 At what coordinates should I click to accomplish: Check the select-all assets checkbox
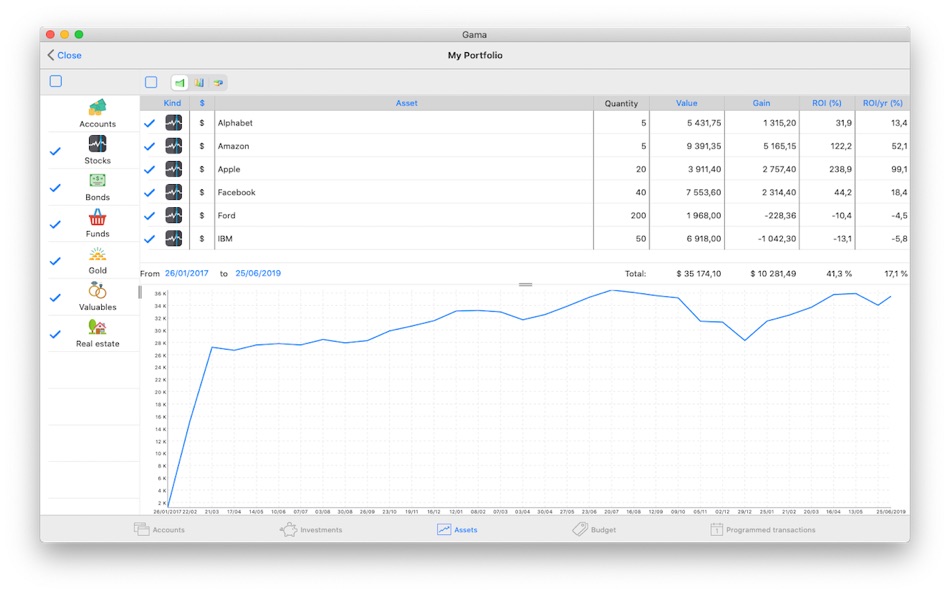coord(151,82)
